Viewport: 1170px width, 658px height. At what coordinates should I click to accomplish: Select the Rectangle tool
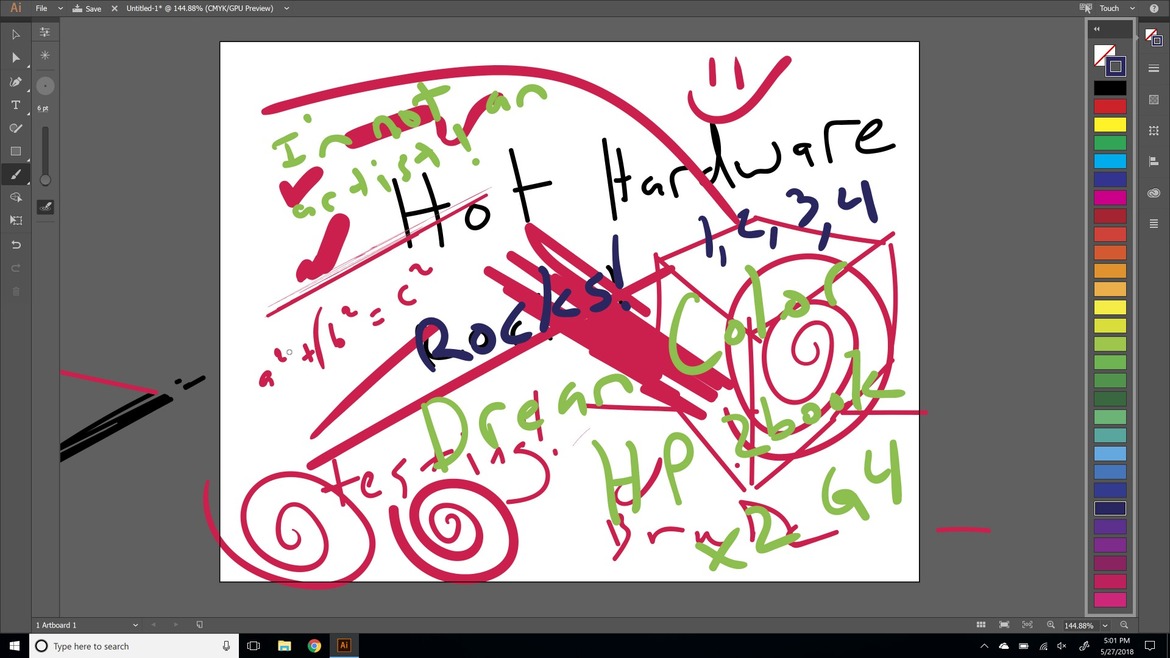tap(16, 151)
